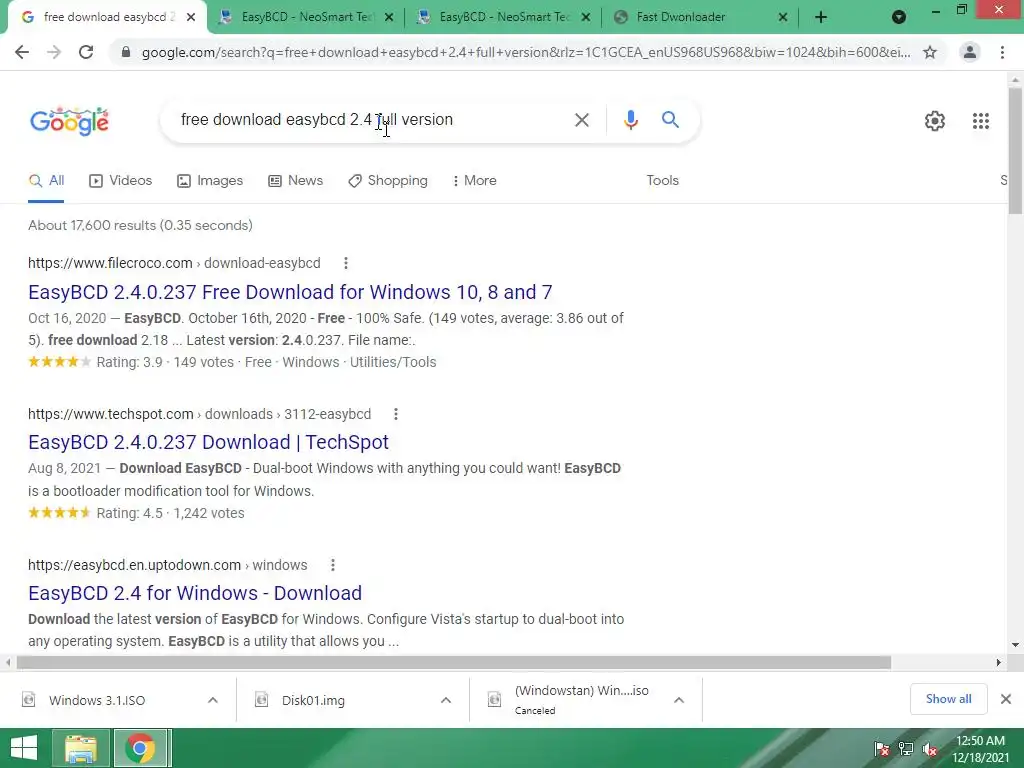1024x768 pixels.
Task: Open Windows 3.1.ISO downloaded file
Action: click(97, 700)
